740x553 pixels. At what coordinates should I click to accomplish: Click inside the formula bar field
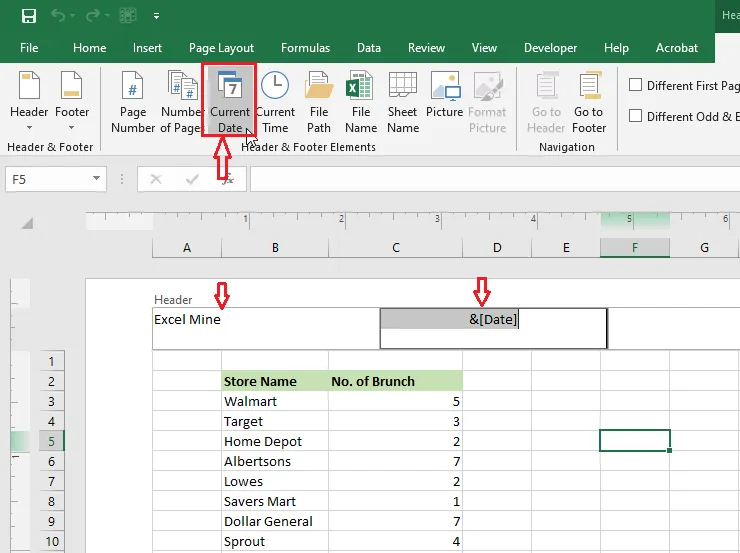coord(495,179)
